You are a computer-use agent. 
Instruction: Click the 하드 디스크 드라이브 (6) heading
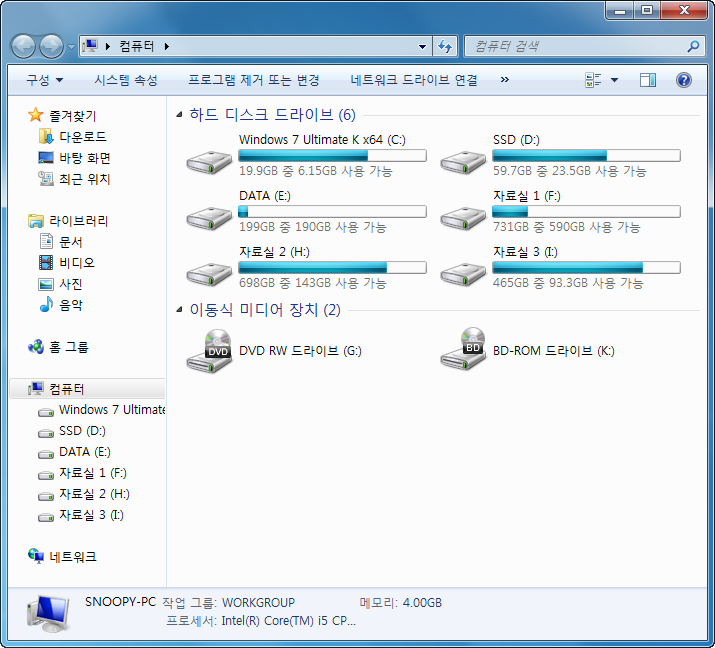[272, 115]
